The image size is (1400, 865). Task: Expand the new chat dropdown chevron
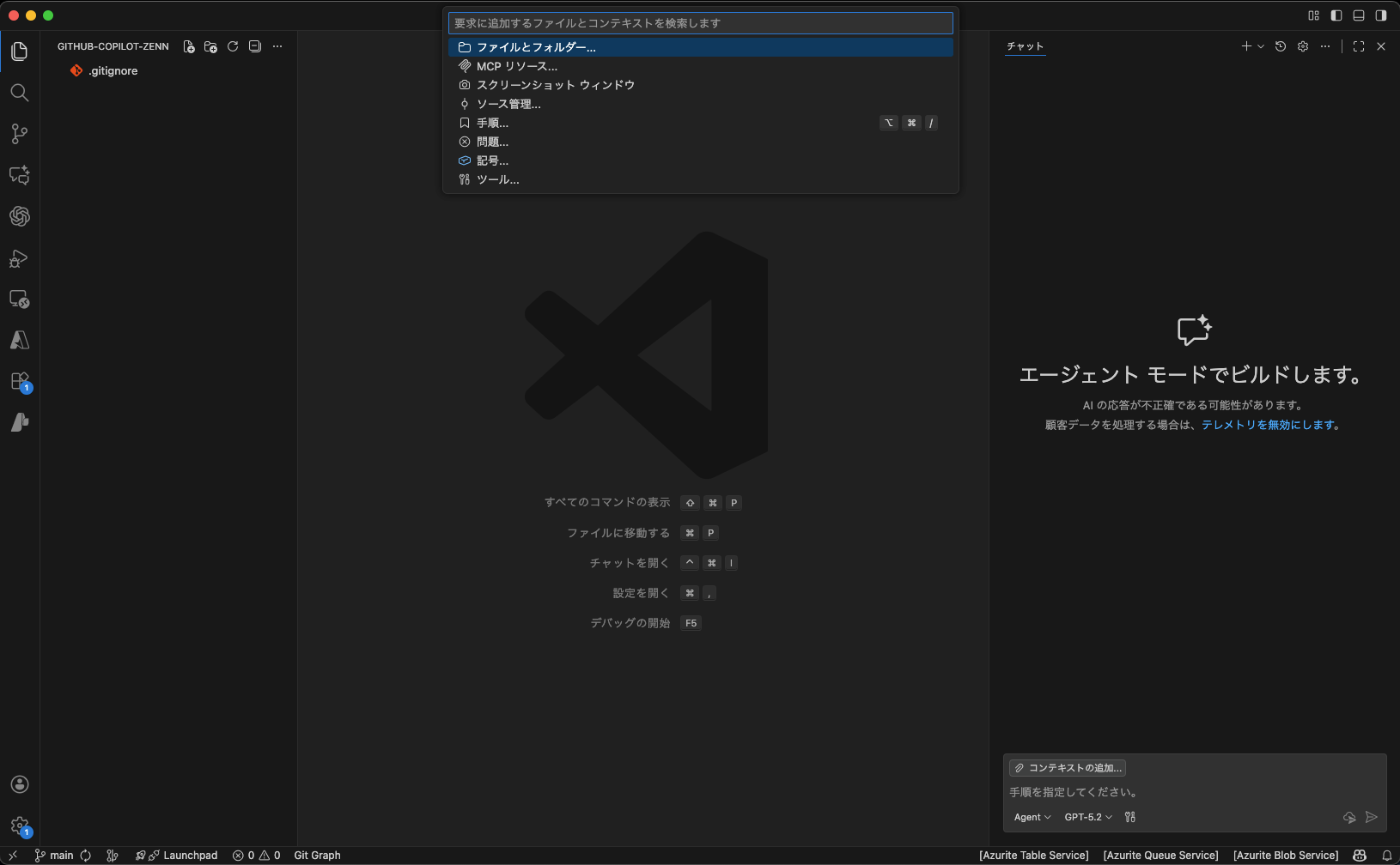click(1260, 46)
